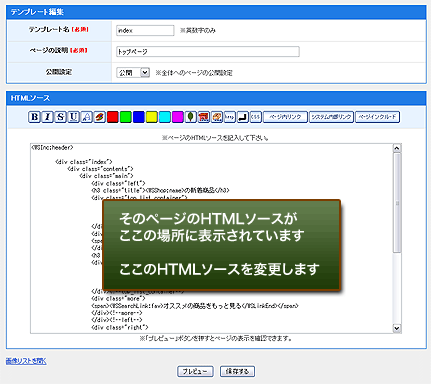Click the div class="main" source line
The image size is (431, 384).
(106, 176)
